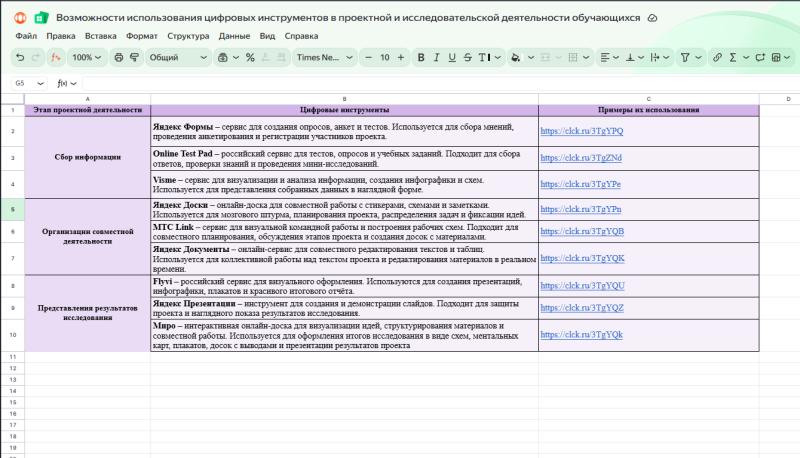The width and height of the screenshot is (800, 458).
Task: Apply cell fill color bucket
Action: coord(516,58)
